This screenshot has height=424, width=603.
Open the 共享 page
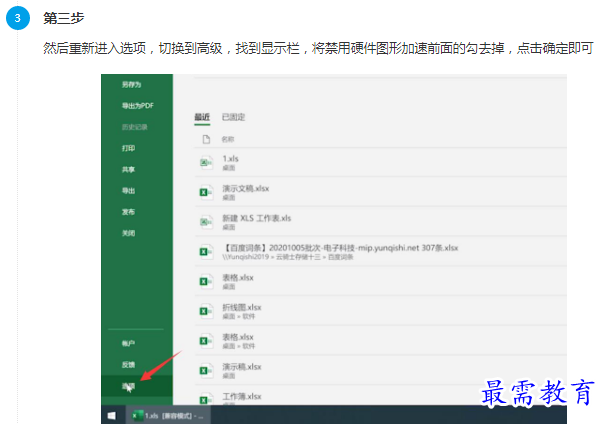coord(128,170)
